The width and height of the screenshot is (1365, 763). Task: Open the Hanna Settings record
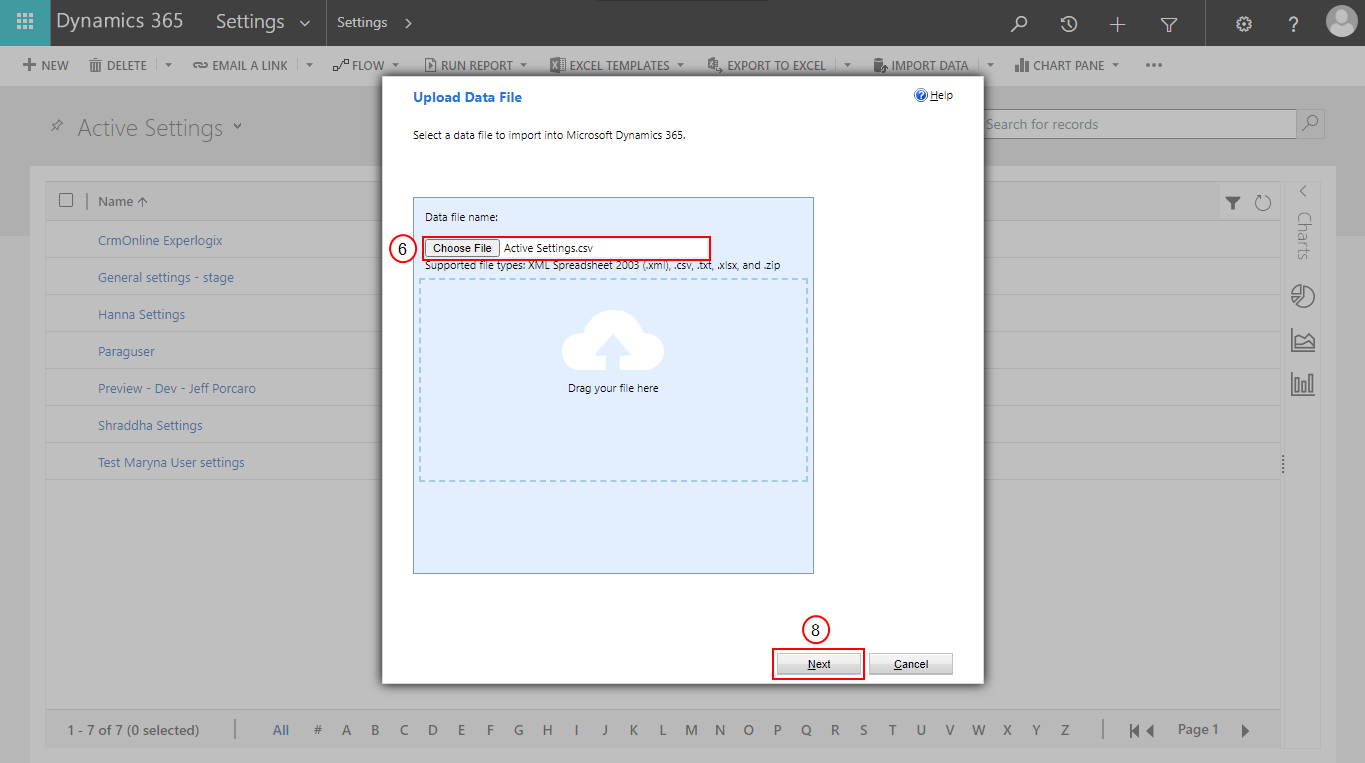tap(141, 314)
